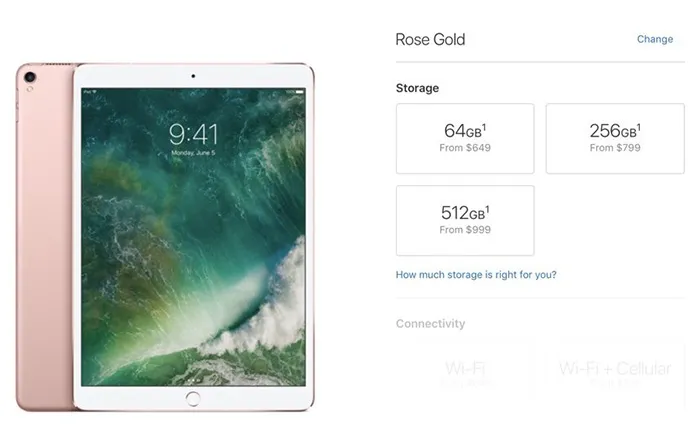Open 'How much storage is right for you?'
This screenshot has width=700, height=445.
point(476,274)
